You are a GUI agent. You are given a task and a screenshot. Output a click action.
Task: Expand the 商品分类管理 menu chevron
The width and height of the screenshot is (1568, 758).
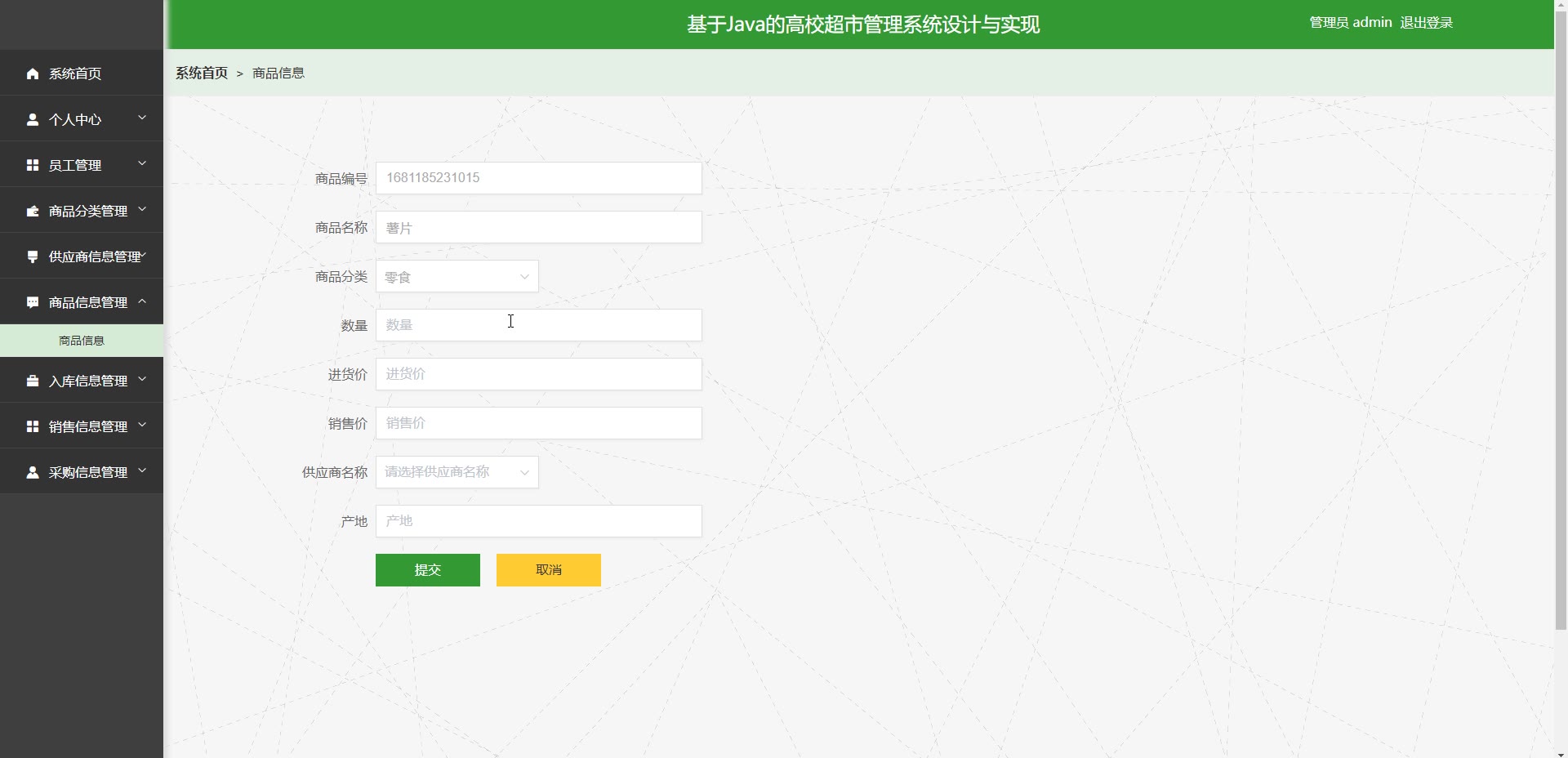[x=142, y=209]
